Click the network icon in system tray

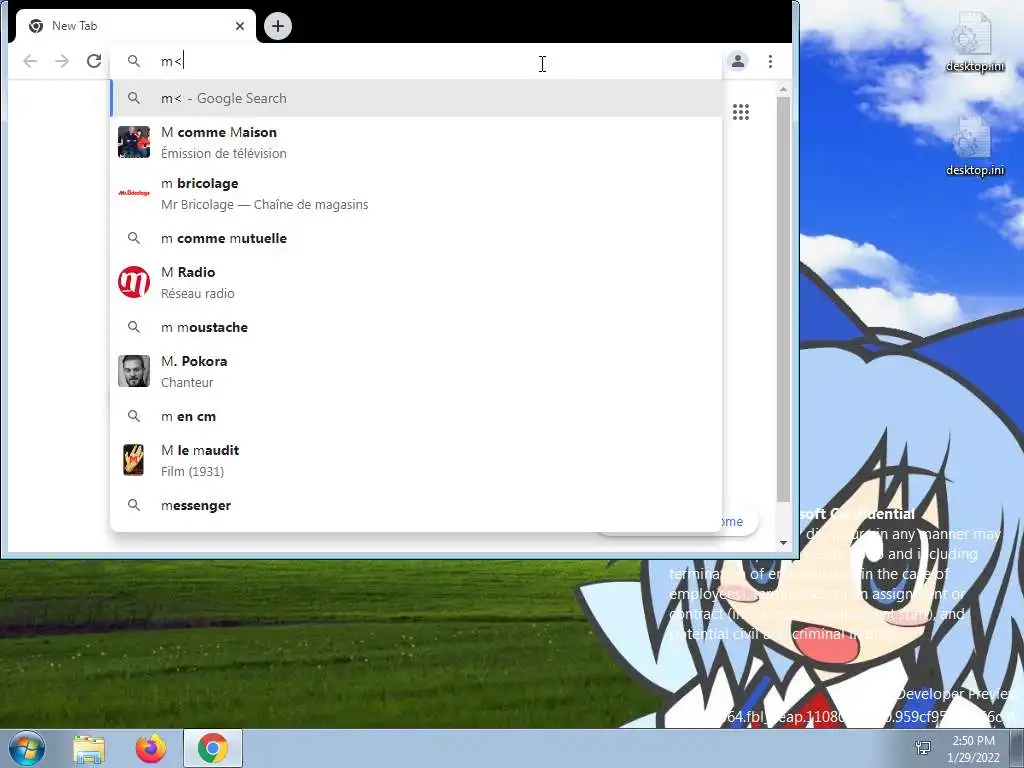coord(923,748)
